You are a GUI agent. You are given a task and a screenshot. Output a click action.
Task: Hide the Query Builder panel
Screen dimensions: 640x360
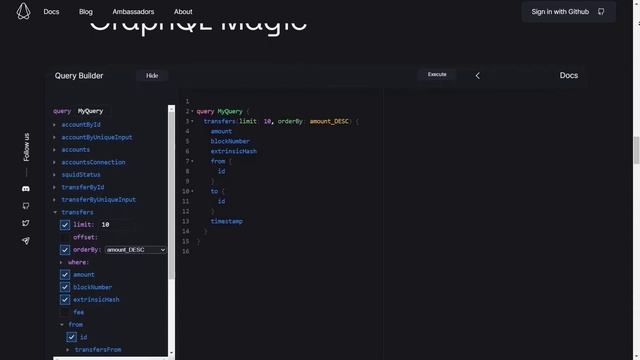pyautogui.click(x=152, y=76)
